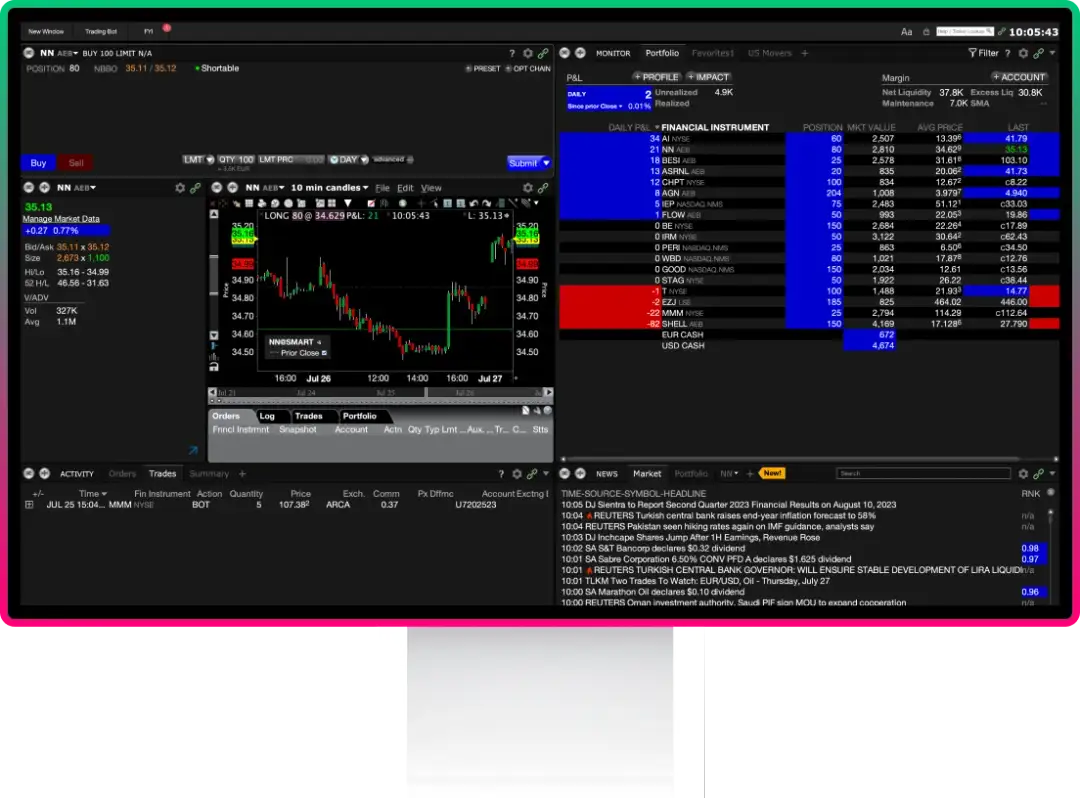Open the font size Aa icon
Image resolution: width=1080 pixels, height=798 pixels.
tap(906, 32)
